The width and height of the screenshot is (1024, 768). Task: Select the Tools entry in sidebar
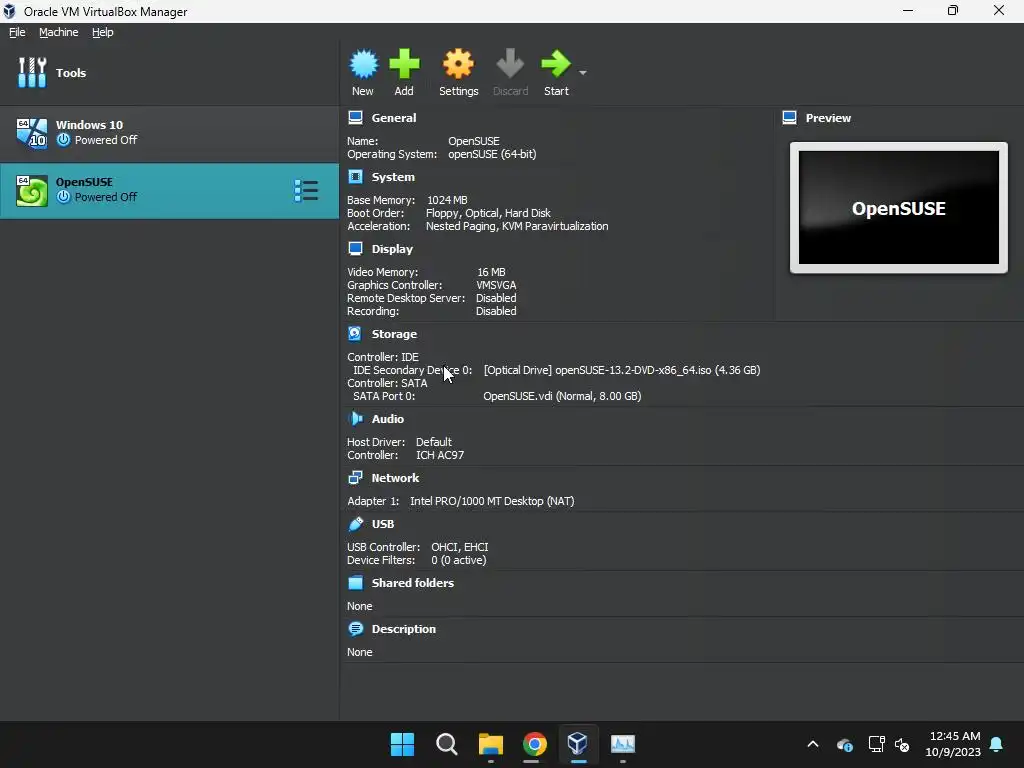[169, 72]
